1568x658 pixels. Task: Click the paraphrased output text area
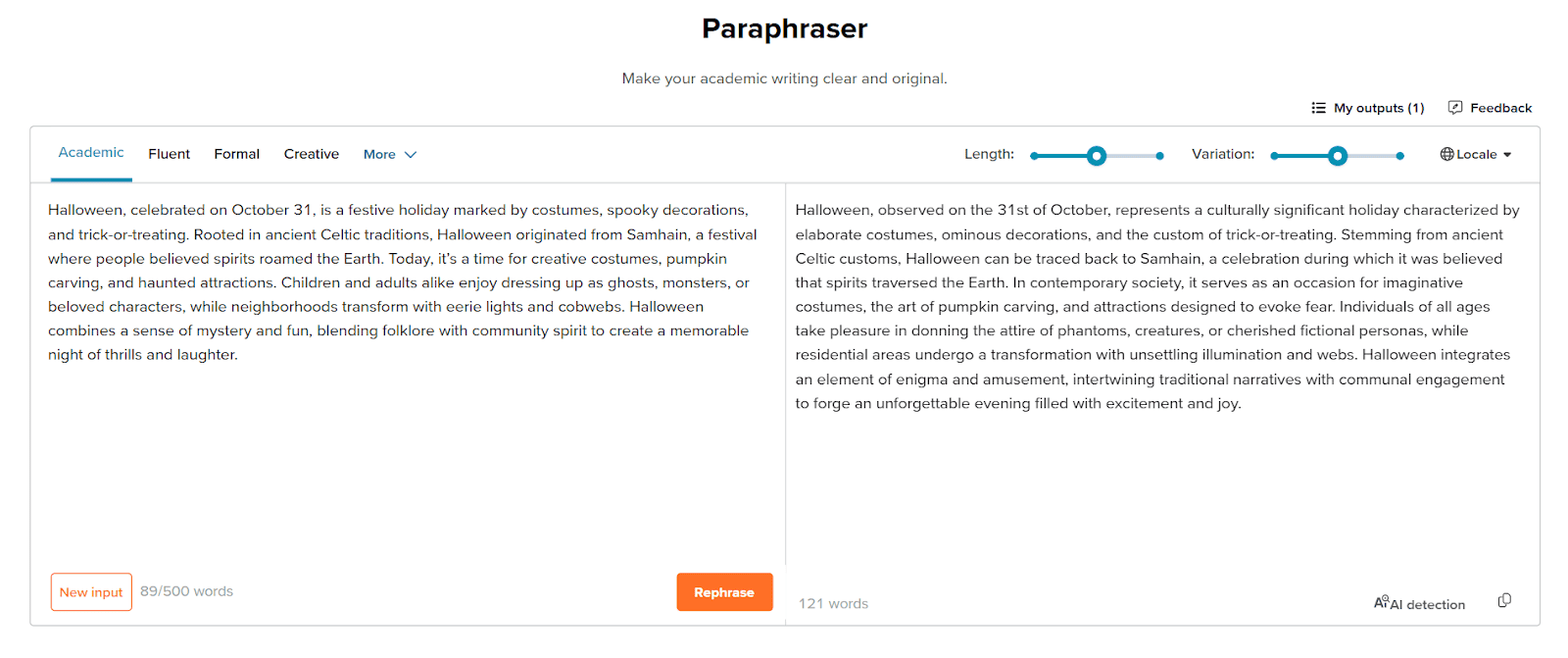(x=1156, y=306)
